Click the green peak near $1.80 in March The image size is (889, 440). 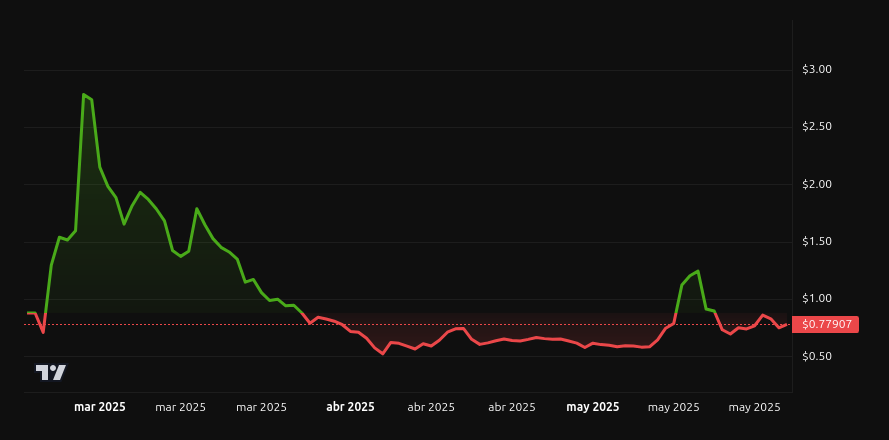point(197,209)
